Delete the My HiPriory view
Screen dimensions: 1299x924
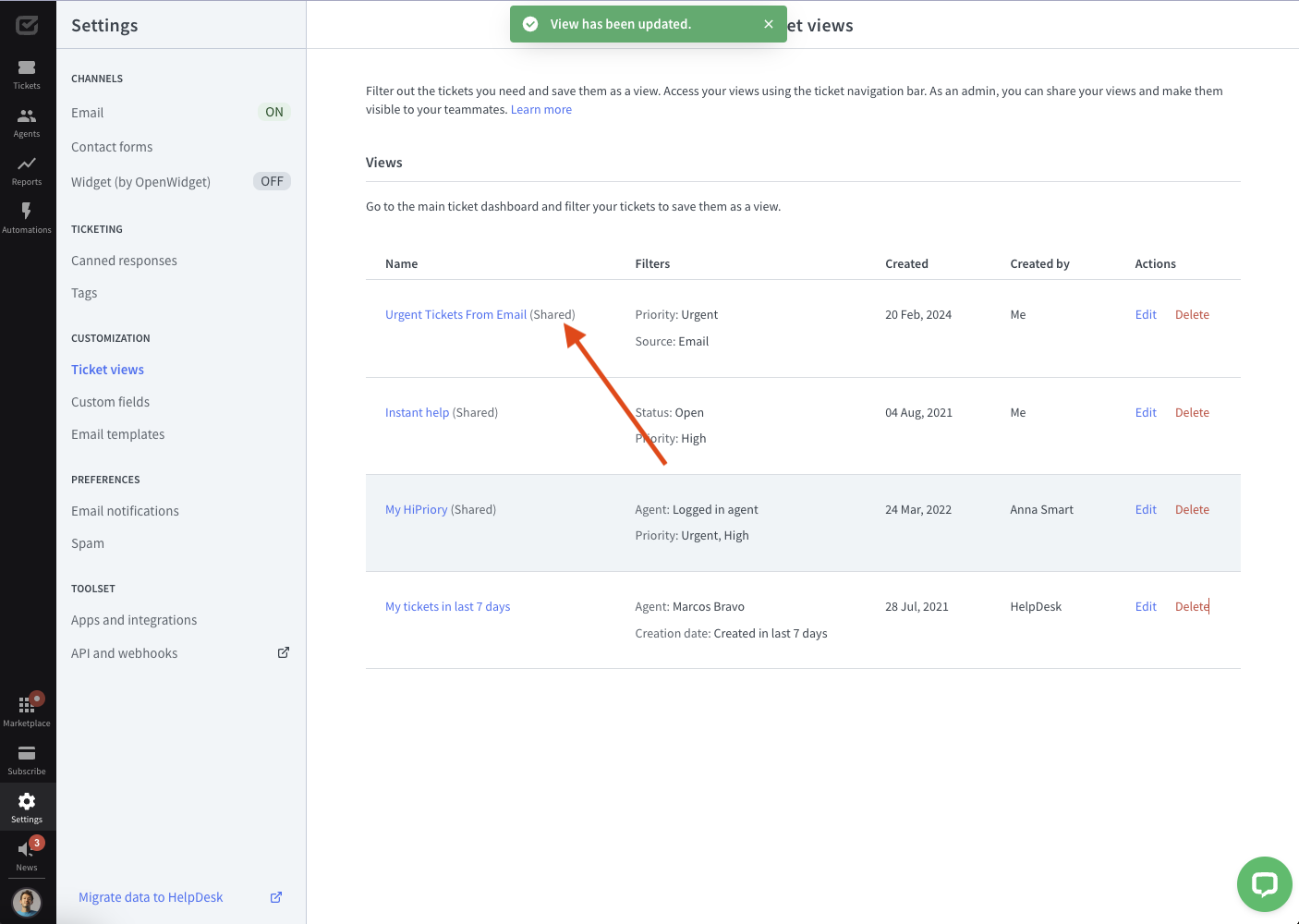pos(1192,509)
